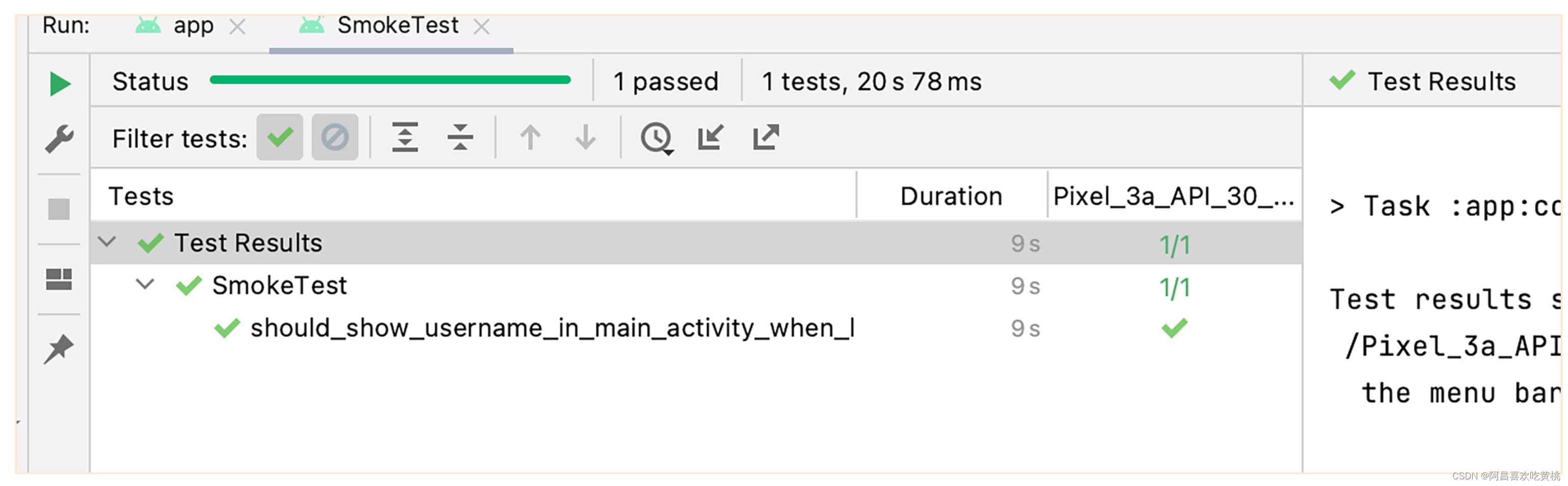The image size is (1568, 486).
Task: Collapse the Test Results tree node
Action: [x=107, y=242]
